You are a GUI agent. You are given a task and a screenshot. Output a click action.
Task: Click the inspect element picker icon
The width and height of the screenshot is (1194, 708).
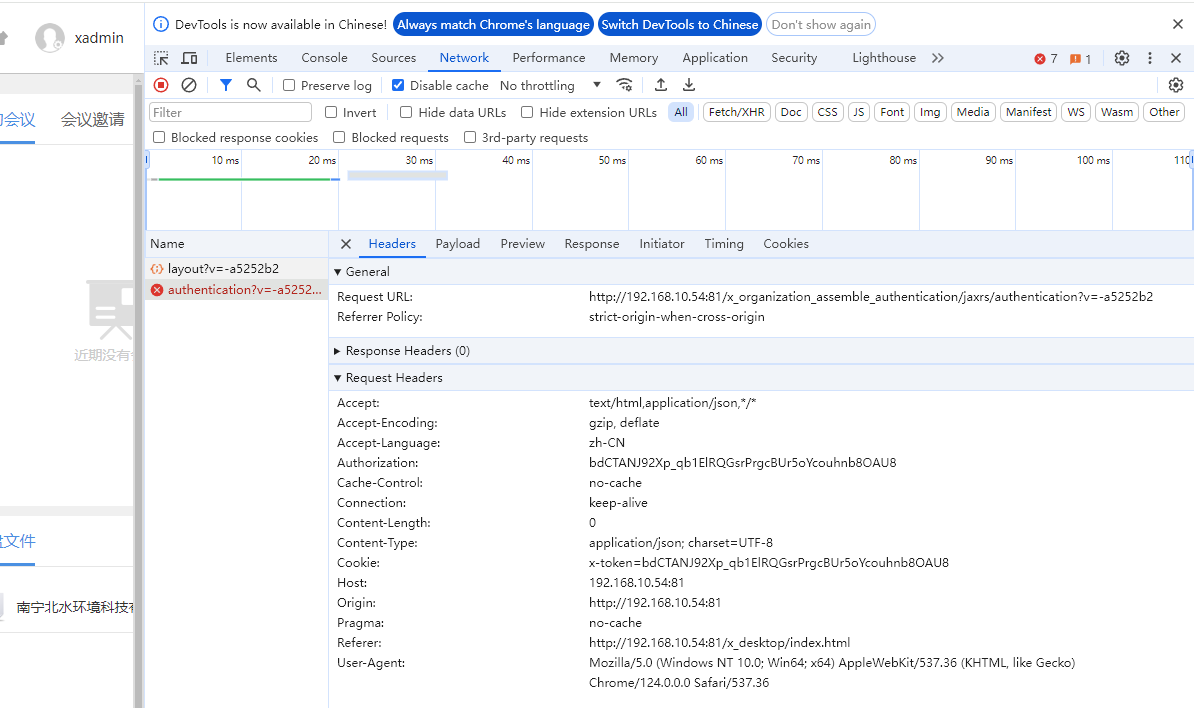[162, 58]
